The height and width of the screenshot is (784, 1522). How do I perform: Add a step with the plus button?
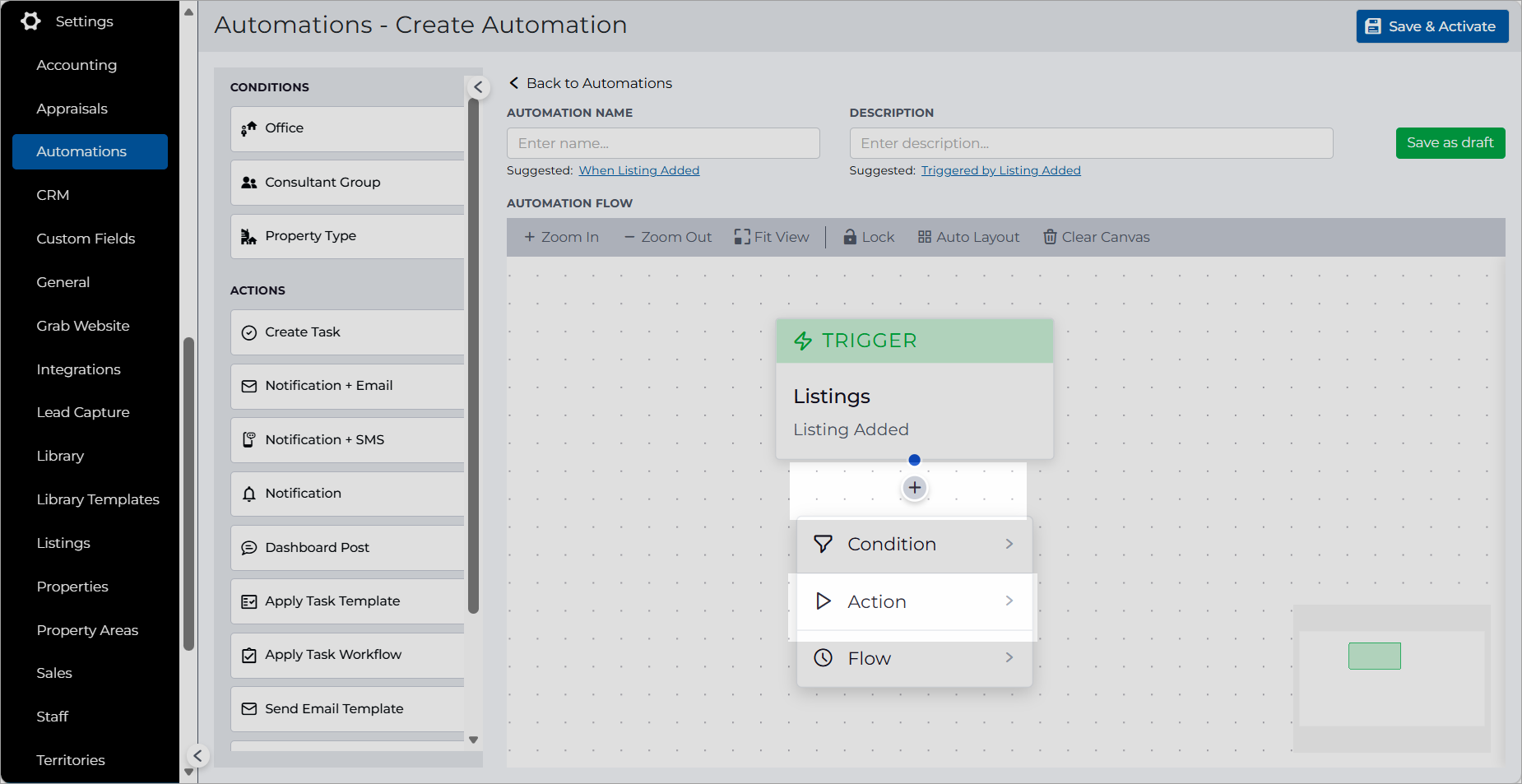click(915, 488)
